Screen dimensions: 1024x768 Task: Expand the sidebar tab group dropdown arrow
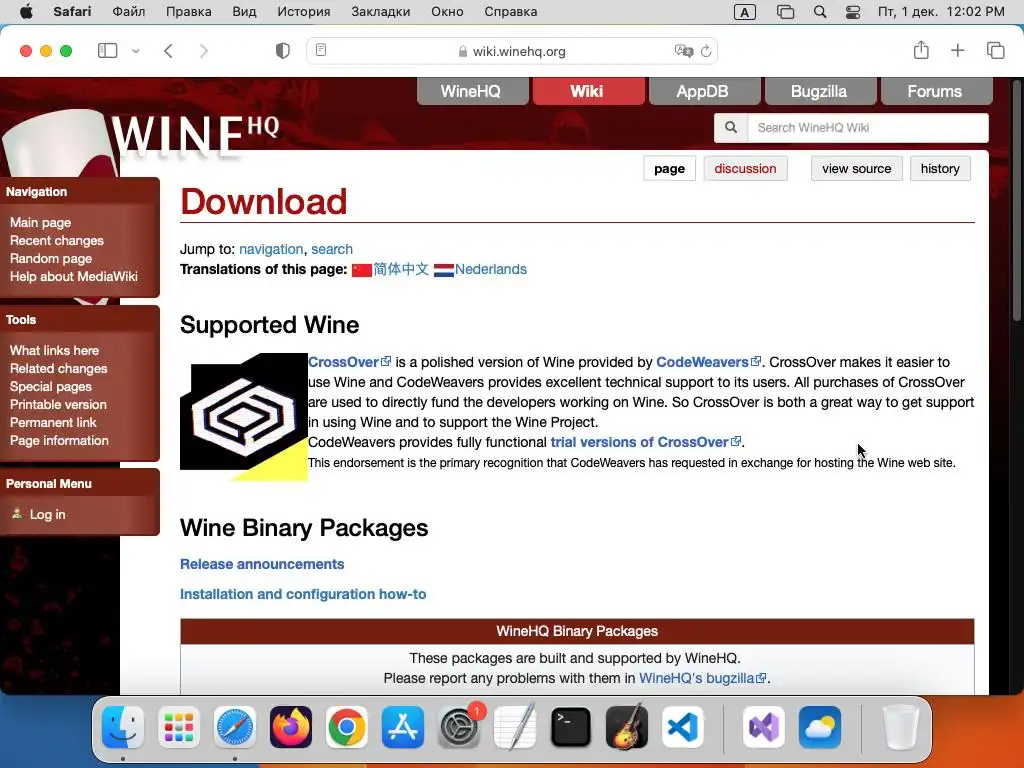[136, 51]
